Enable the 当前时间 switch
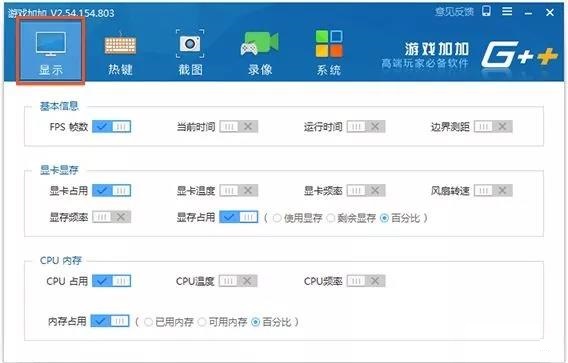 click(x=239, y=126)
